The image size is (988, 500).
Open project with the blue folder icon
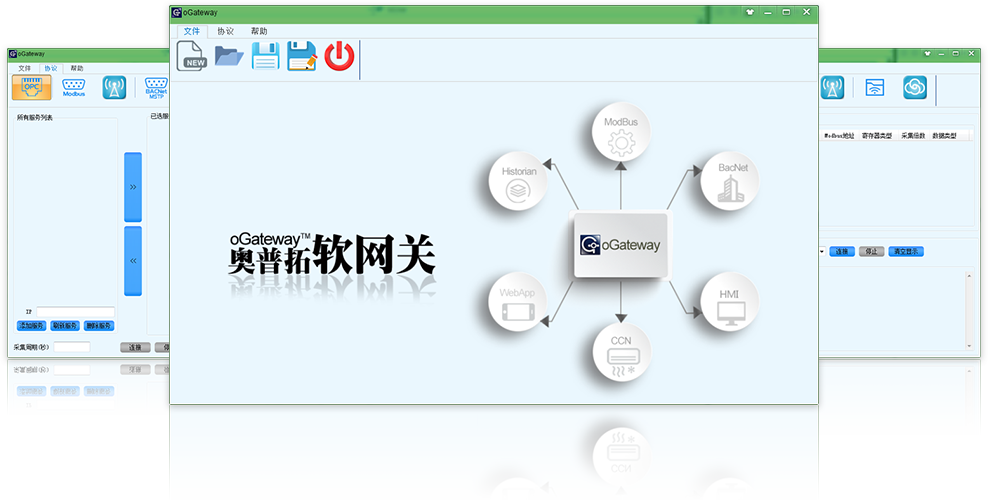click(x=229, y=56)
